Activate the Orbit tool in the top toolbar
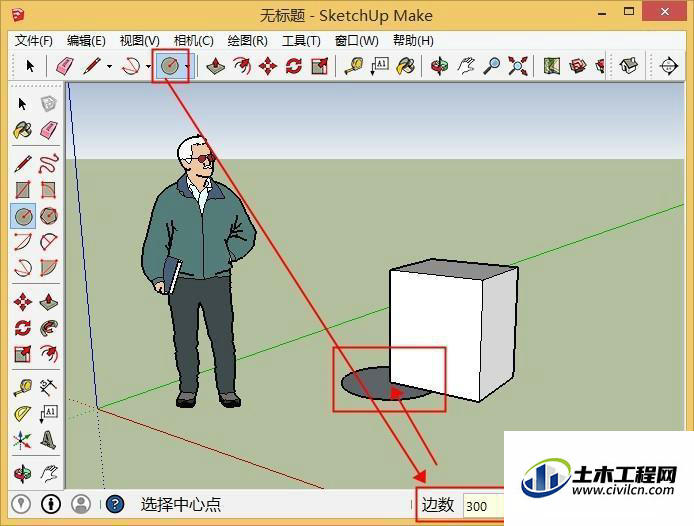The height and width of the screenshot is (526, 694). [440, 66]
